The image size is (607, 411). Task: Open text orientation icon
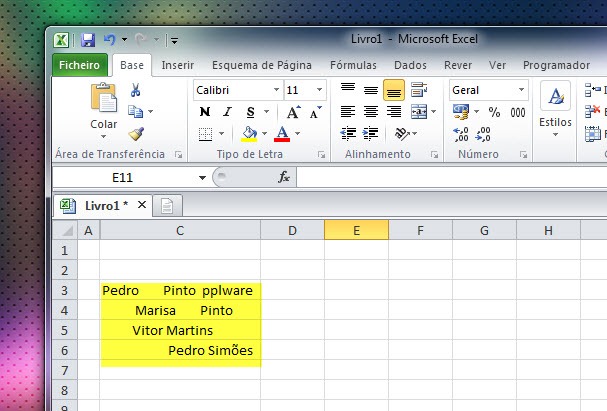pos(402,134)
